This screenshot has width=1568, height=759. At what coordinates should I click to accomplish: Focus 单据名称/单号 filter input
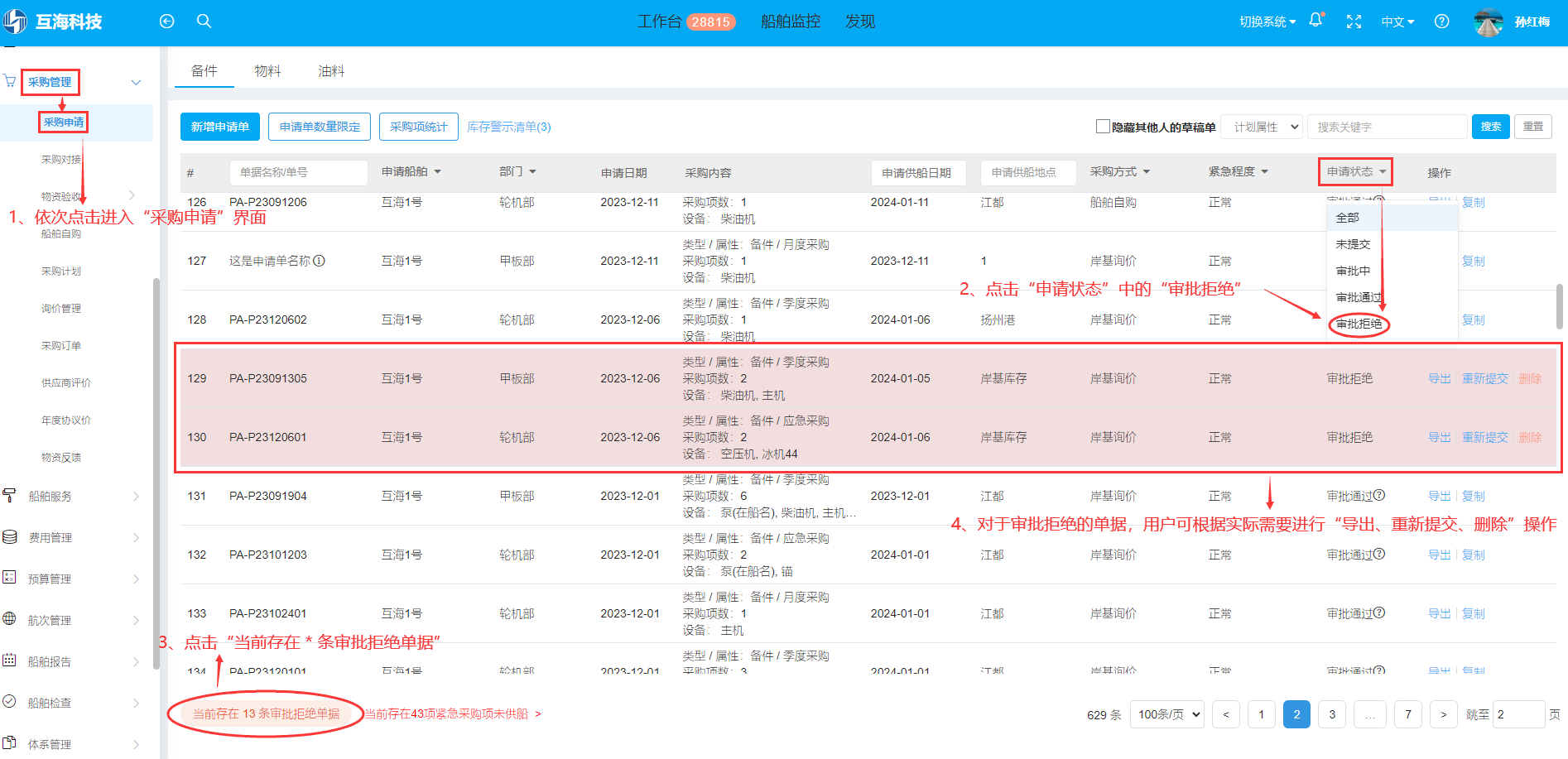click(298, 172)
